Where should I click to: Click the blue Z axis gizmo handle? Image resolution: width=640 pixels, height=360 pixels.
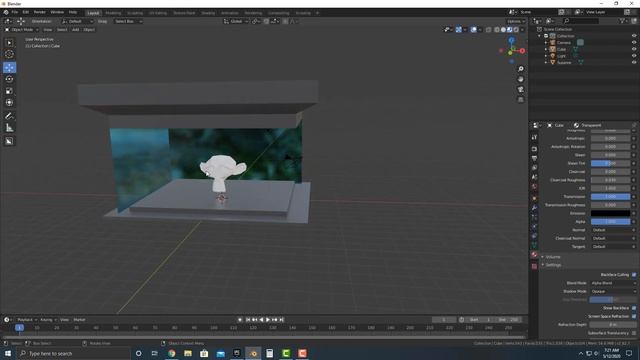[x=511, y=40]
